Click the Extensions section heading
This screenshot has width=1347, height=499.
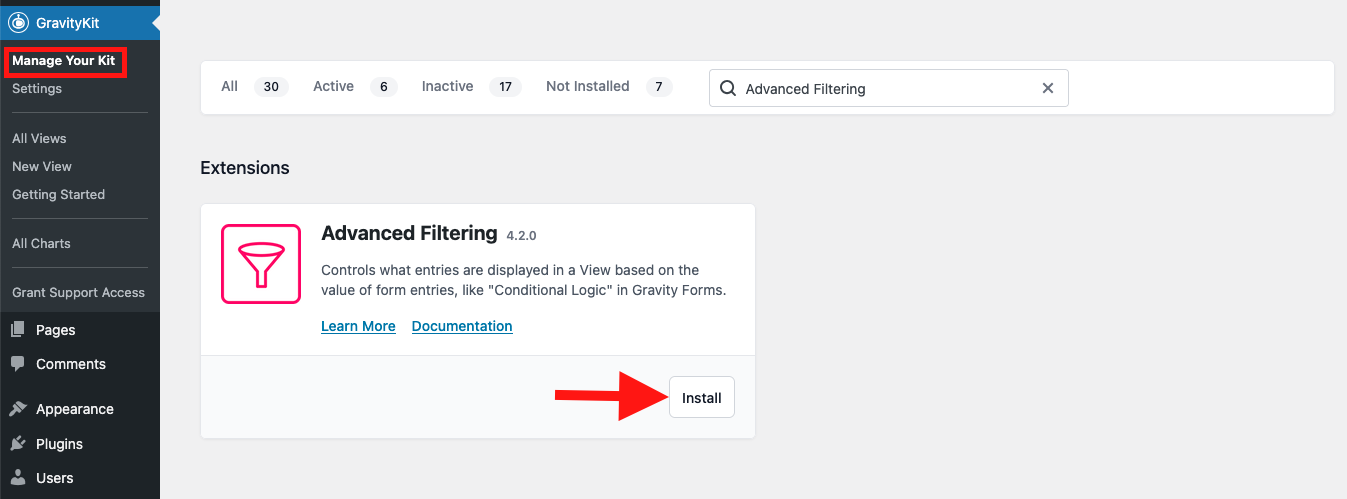tap(245, 168)
